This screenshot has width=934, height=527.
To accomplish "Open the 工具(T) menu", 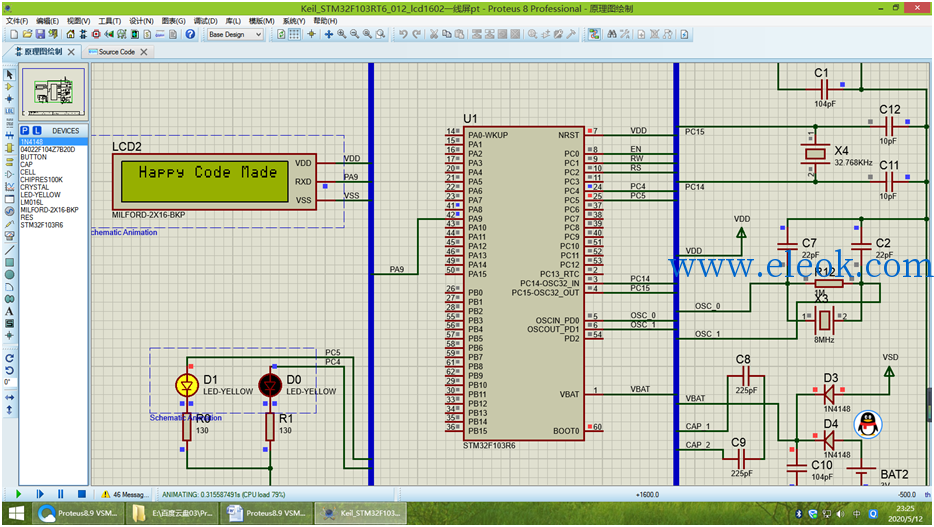I will 109,21.
